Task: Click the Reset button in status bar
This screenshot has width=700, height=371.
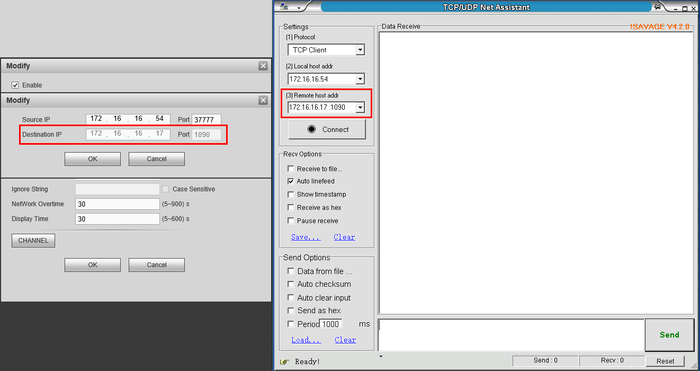Action: [x=665, y=361]
